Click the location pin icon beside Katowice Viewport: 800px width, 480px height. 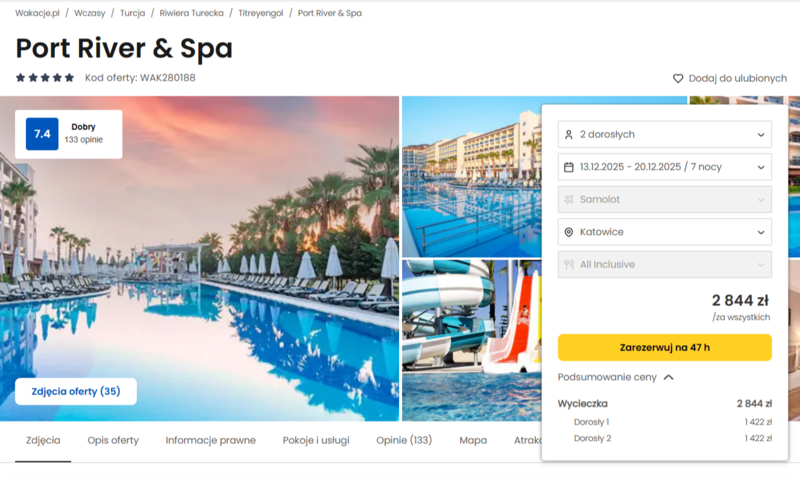(569, 232)
